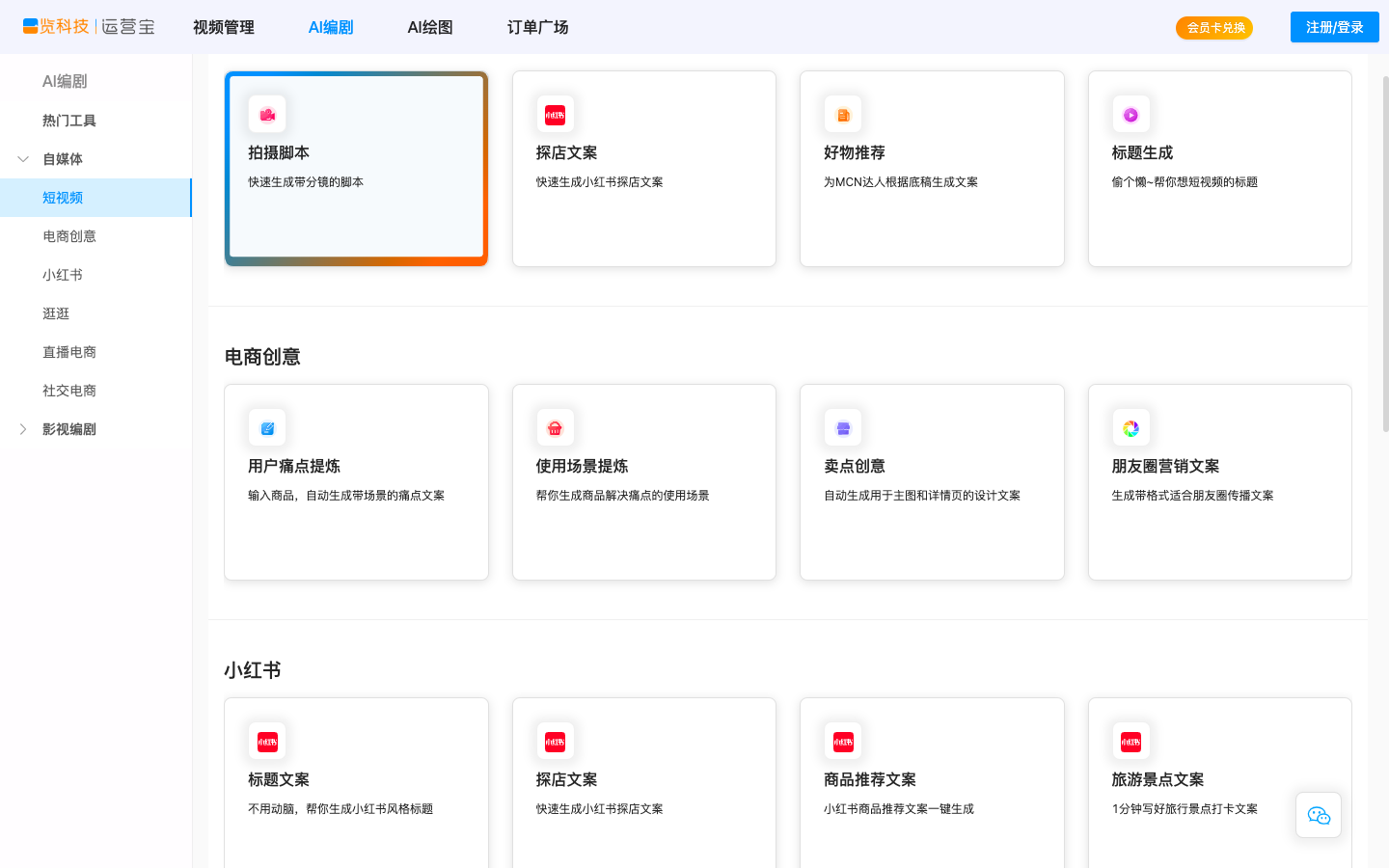
Task: Open the 拍摄脚本 tool card icon
Action: (x=267, y=114)
